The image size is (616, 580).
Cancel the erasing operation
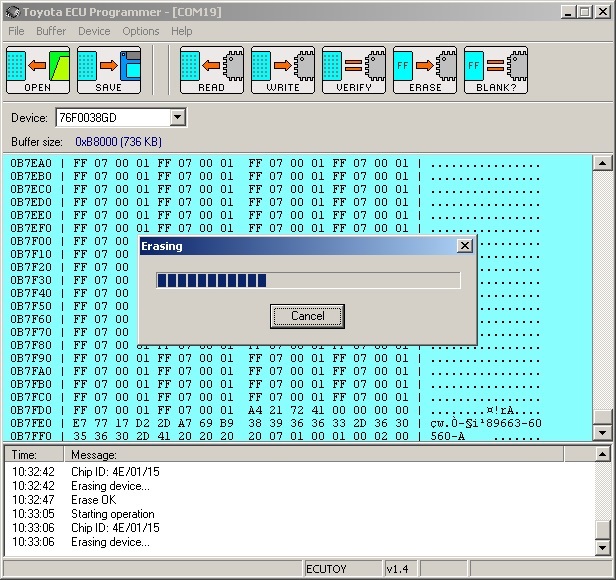tap(307, 316)
